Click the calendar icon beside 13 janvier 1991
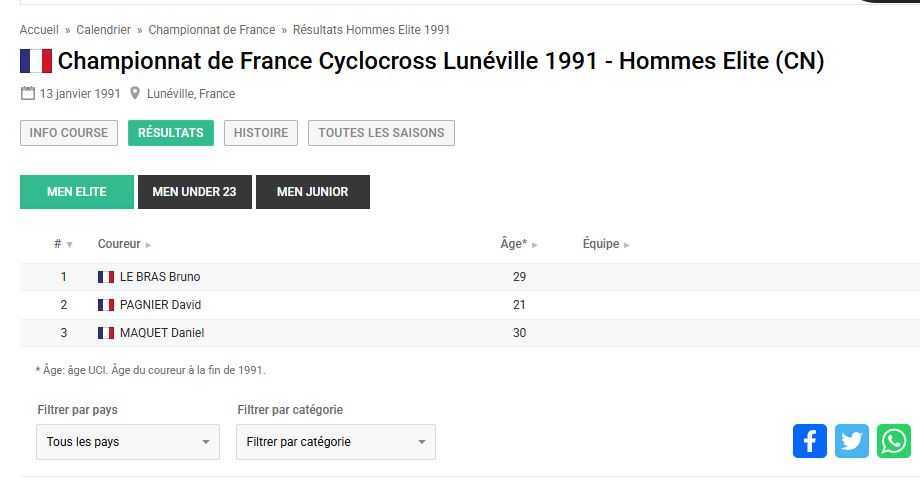This screenshot has width=920, height=497. (x=27, y=94)
